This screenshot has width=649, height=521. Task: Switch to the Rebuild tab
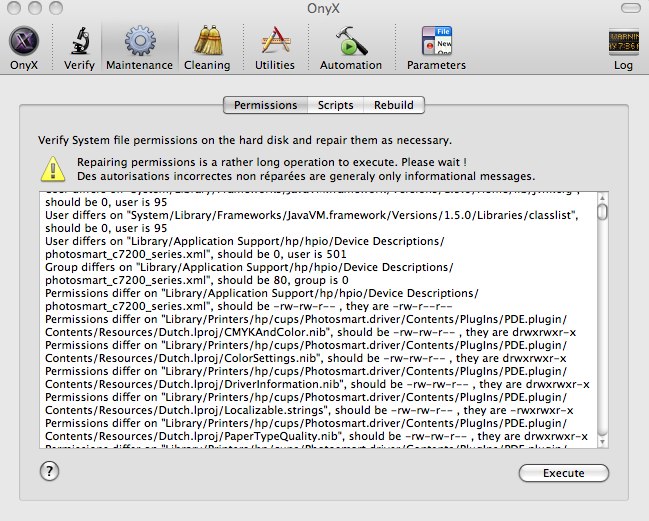pos(394,105)
